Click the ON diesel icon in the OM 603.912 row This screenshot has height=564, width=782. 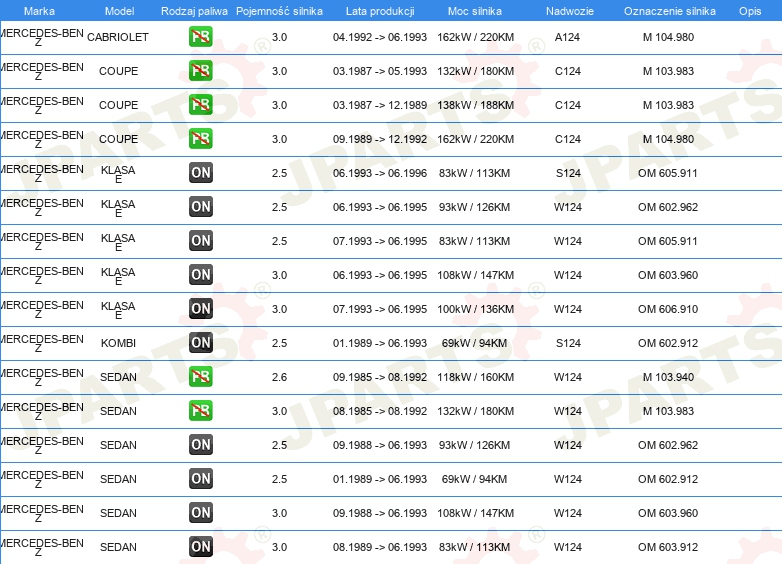click(200, 547)
